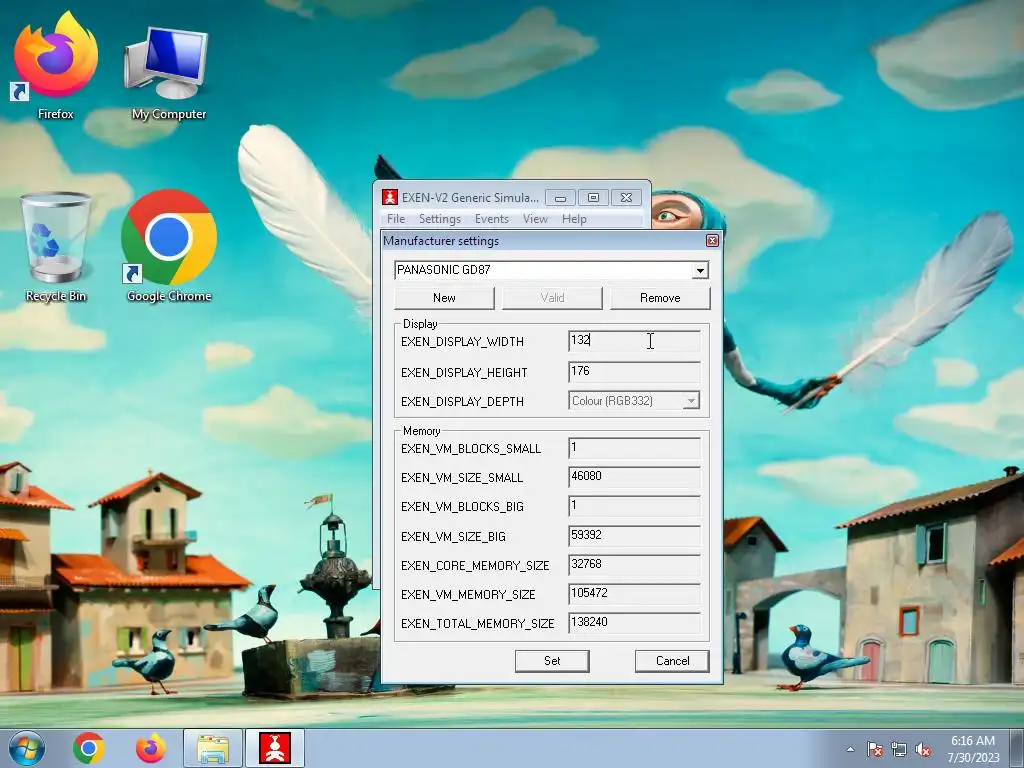Focus the EXEN_VM_BLOCKS_BIG field
1024x768 pixels.
pyautogui.click(x=634, y=506)
